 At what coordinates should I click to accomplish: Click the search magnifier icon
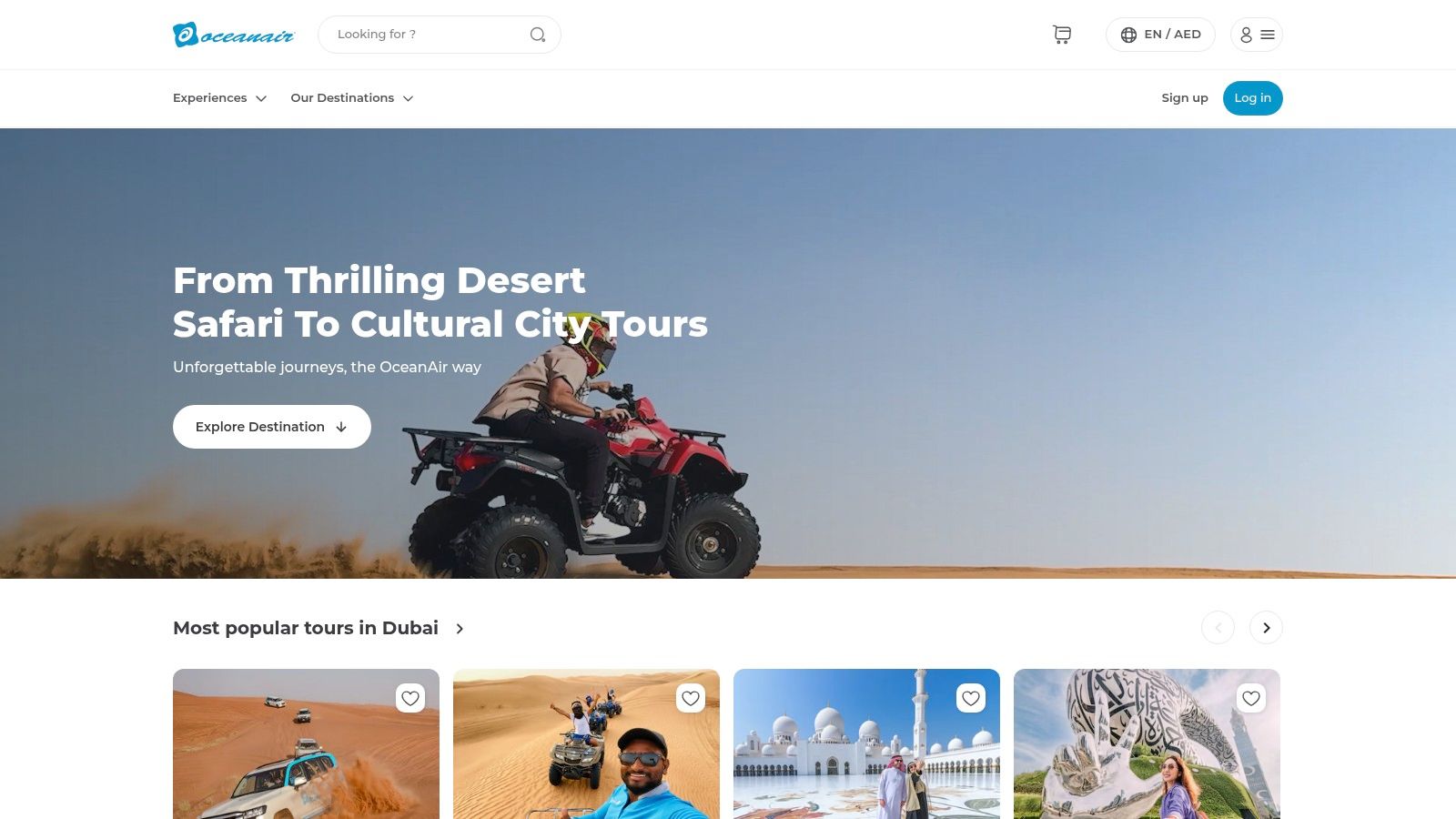tap(538, 35)
